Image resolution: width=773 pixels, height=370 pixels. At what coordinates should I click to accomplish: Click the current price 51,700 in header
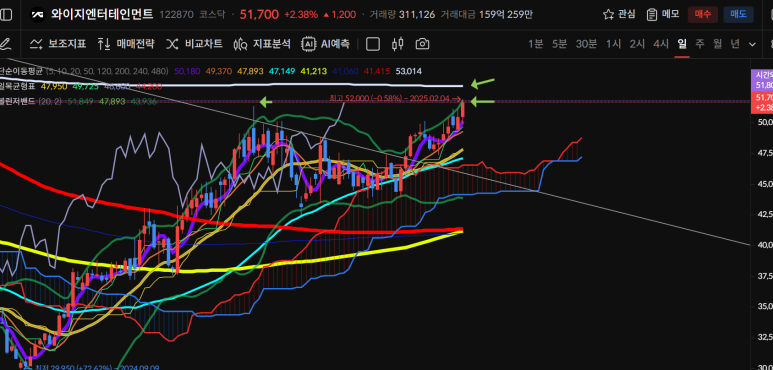point(259,15)
